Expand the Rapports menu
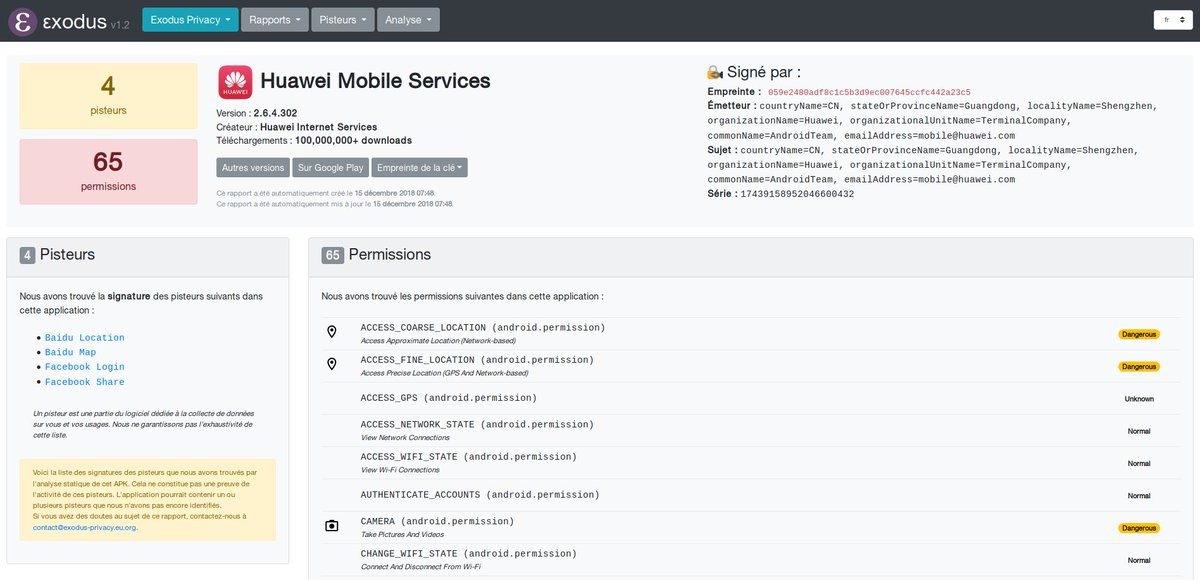This screenshot has height=580, width=1200. 274,20
